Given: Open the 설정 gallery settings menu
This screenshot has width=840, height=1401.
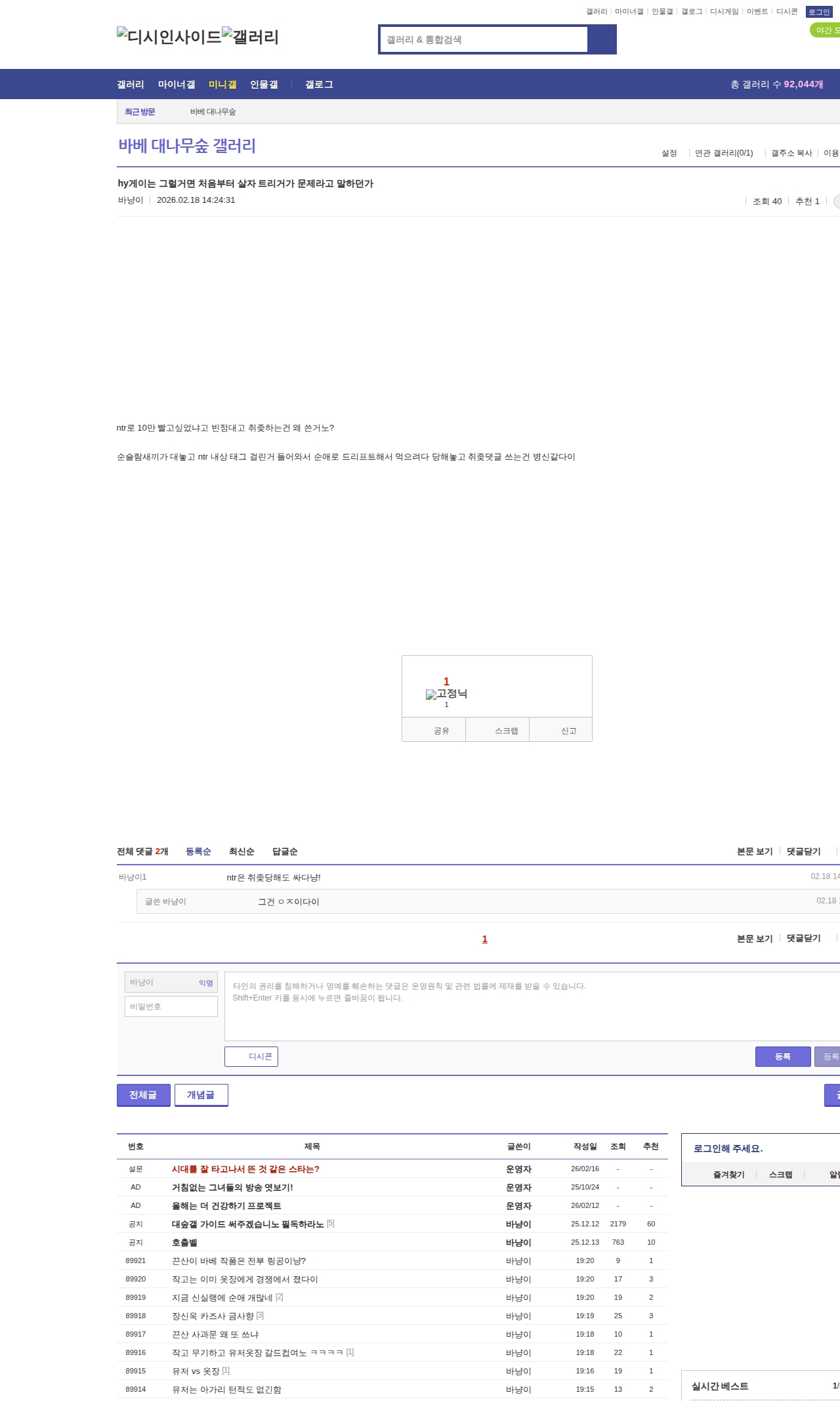Looking at the screenshot, I should pyautogui.click(x=669, y=153).
